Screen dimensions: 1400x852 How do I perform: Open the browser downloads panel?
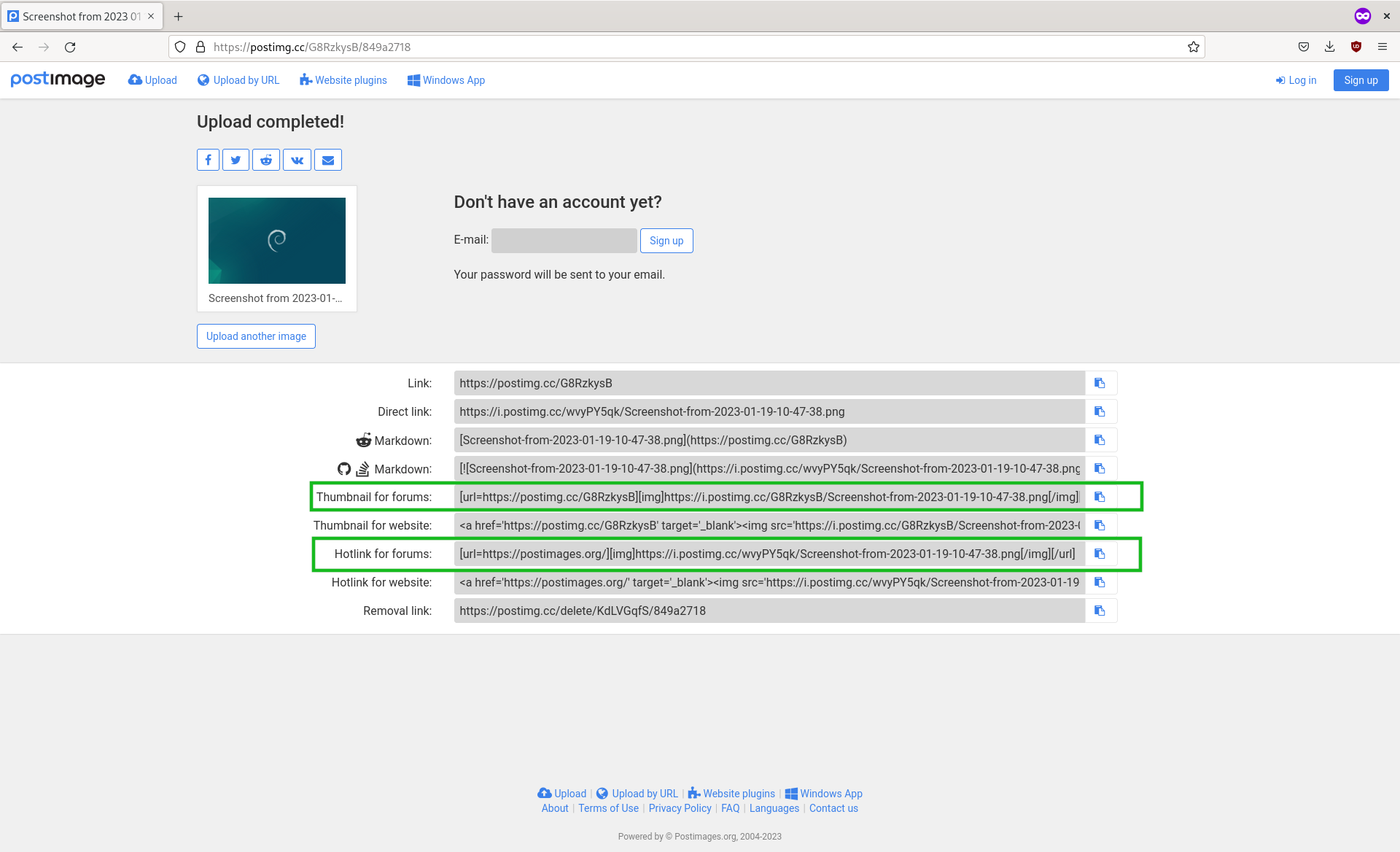pyautogui.click(x=1330, y=47)
